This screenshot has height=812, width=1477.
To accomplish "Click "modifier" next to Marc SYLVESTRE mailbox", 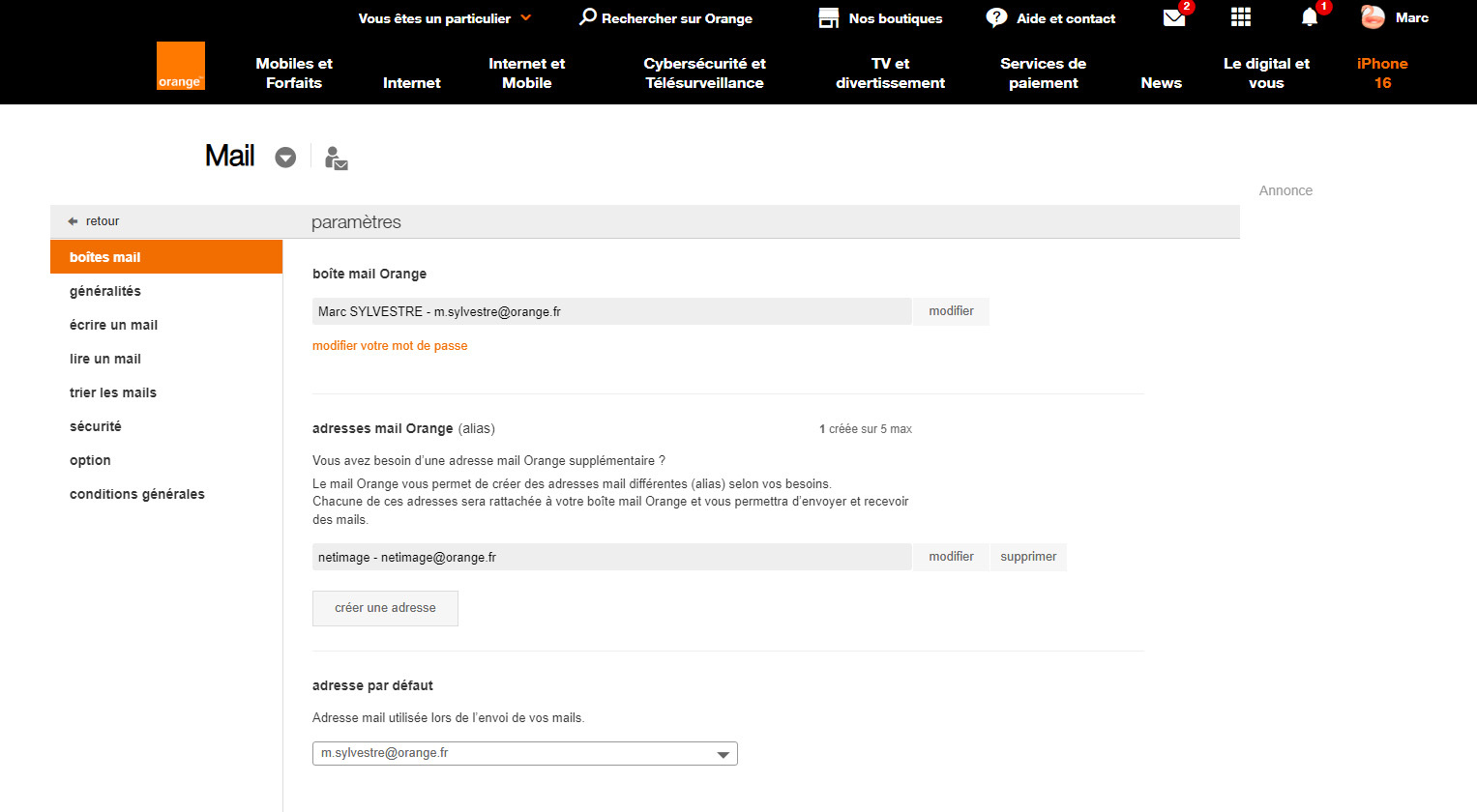I will [951, 311].
